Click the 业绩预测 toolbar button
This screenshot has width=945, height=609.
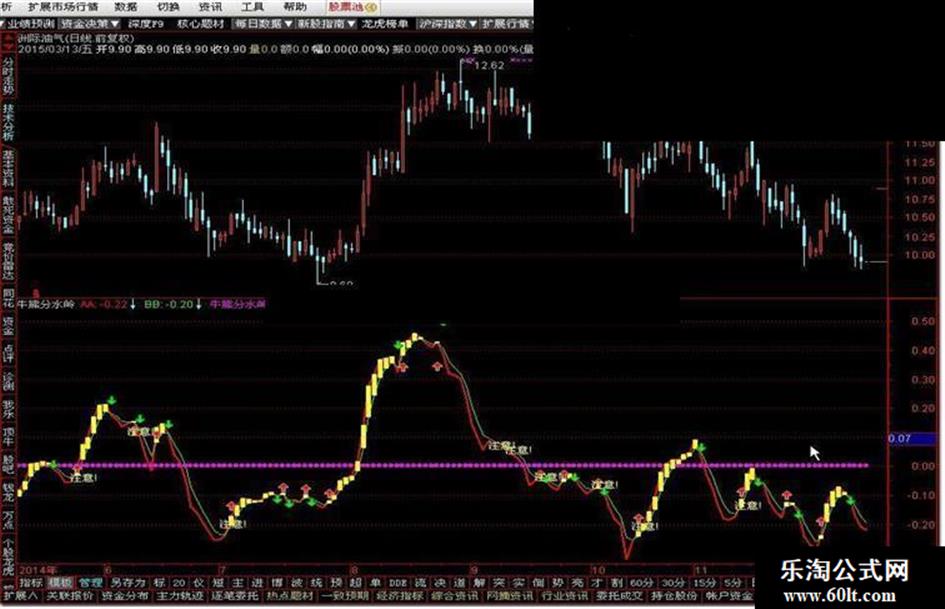tap(30, 24)
